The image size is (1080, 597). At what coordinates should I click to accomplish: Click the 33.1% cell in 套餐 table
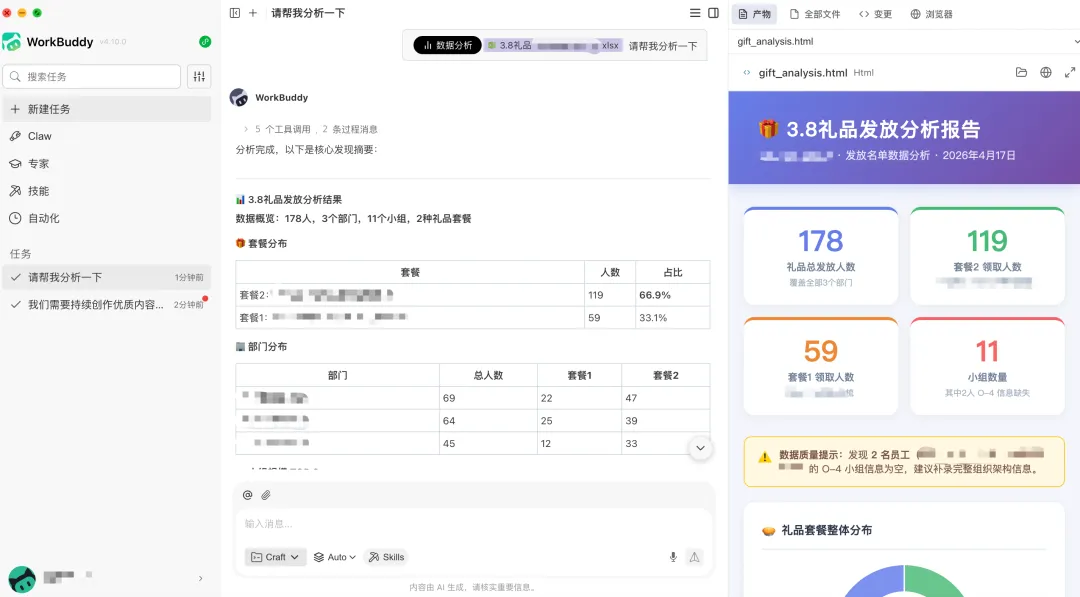click(x=672, y=317)
